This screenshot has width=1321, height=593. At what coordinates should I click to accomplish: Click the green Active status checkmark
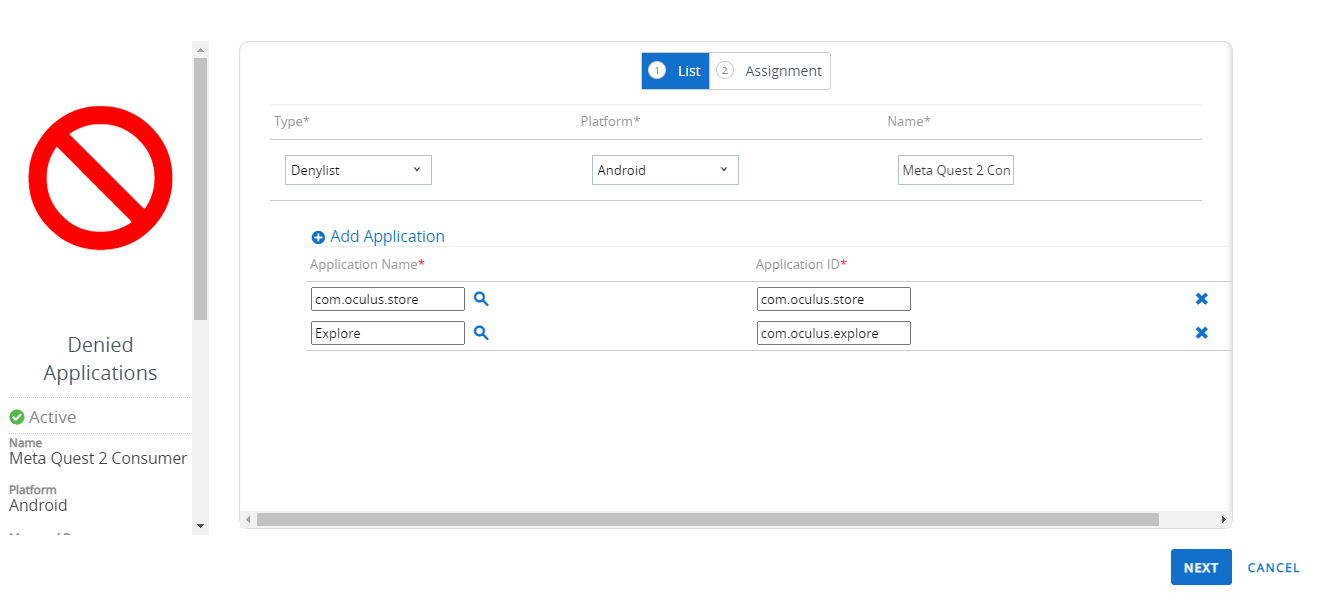pos(17,417)
